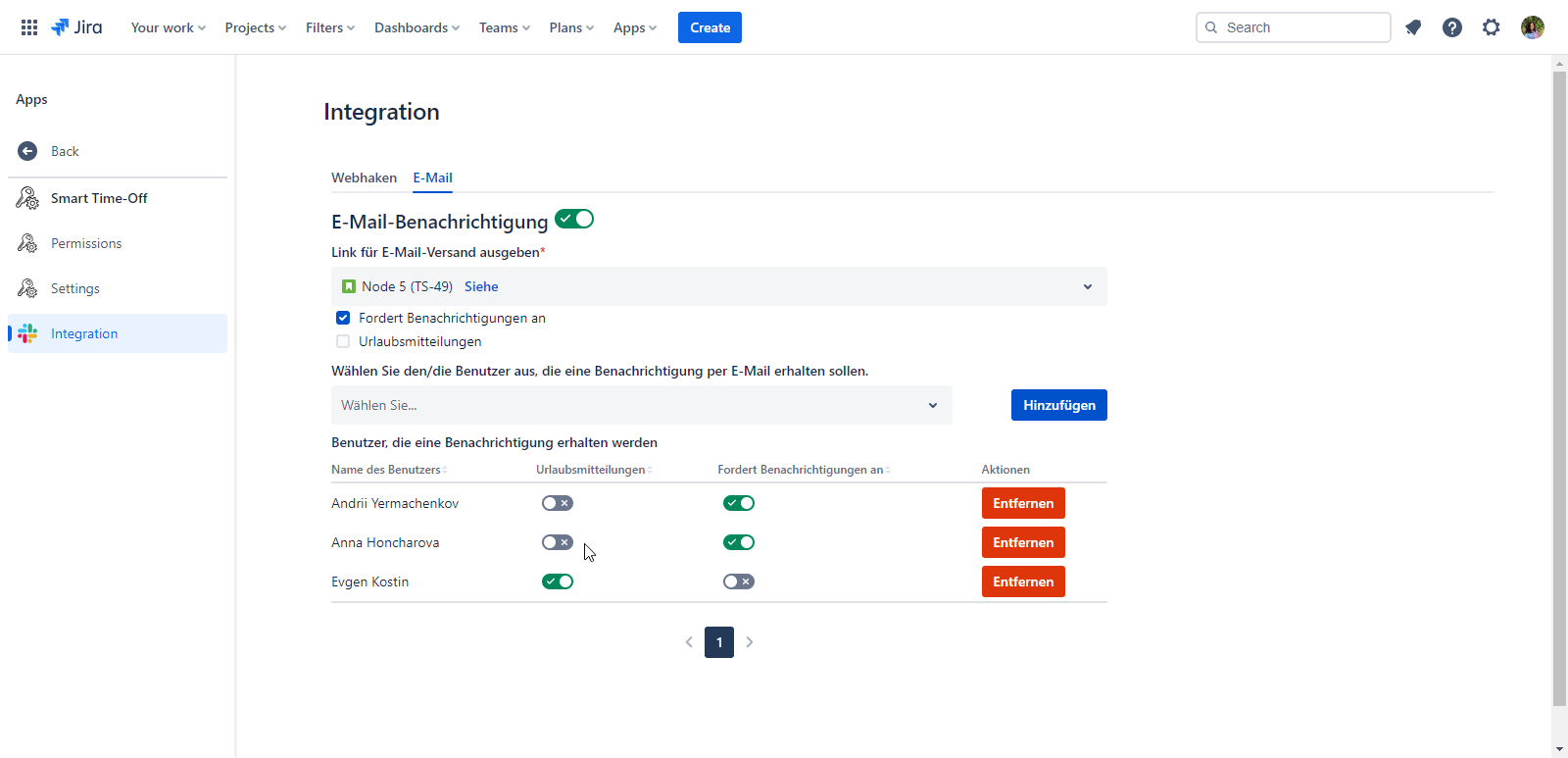The image size is (1568, 758).
Task: Expand the Node 5 (TS-49) dropdown
Action: (1087, 286)
